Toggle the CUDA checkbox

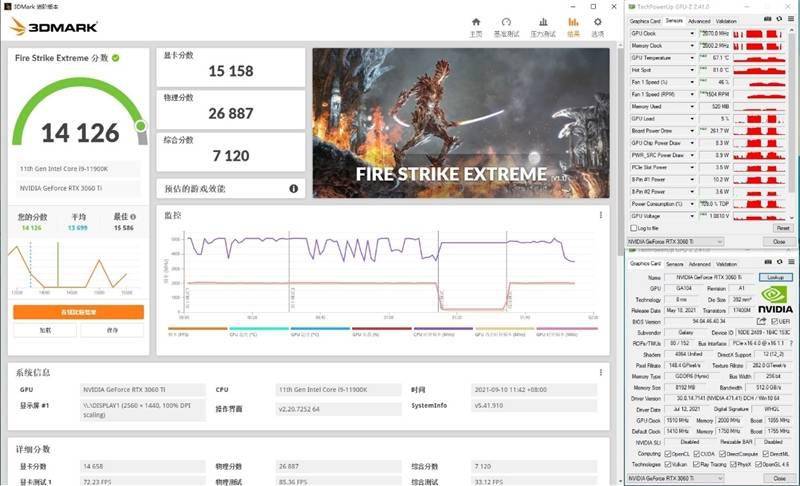[x=696, y=453]
